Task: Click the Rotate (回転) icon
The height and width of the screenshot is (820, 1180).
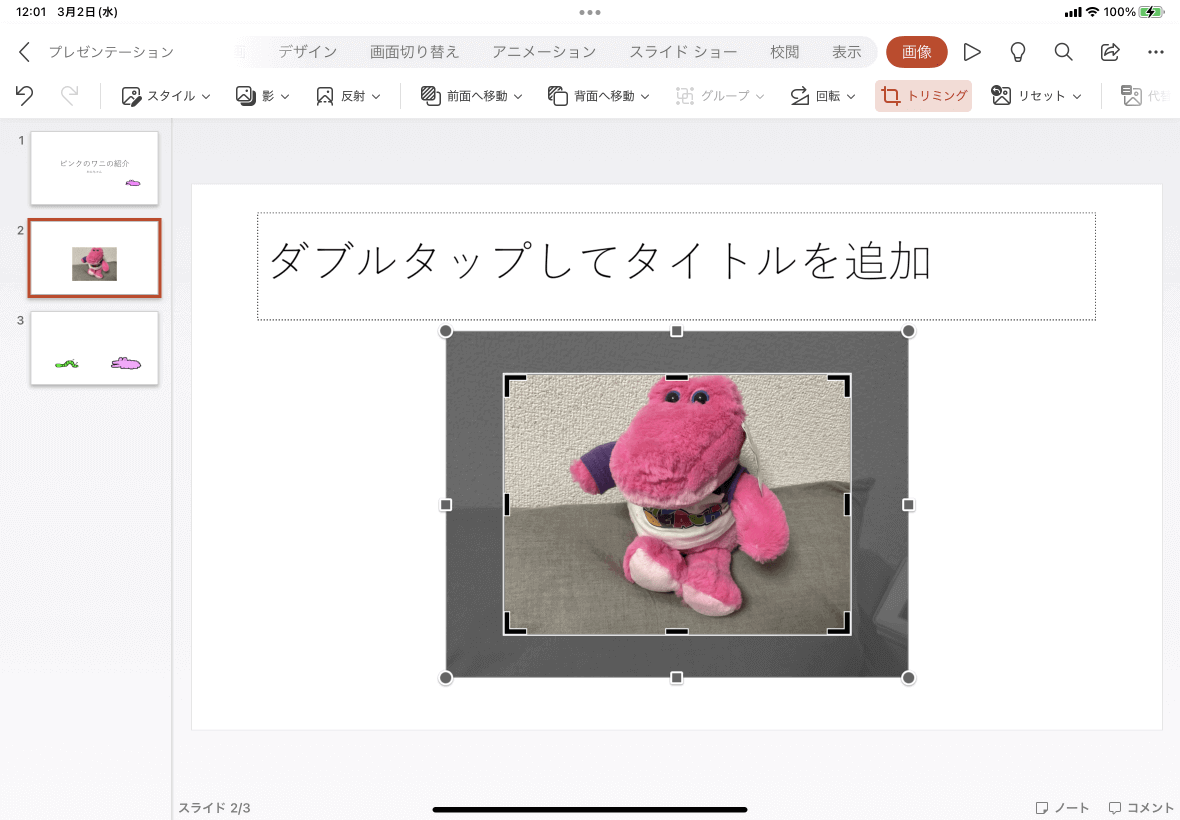Action: click(x=799, y=96)
